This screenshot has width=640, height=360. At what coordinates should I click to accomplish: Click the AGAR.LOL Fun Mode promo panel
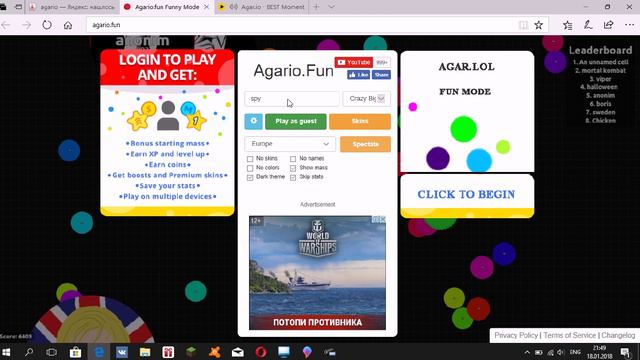click(467, 112)
